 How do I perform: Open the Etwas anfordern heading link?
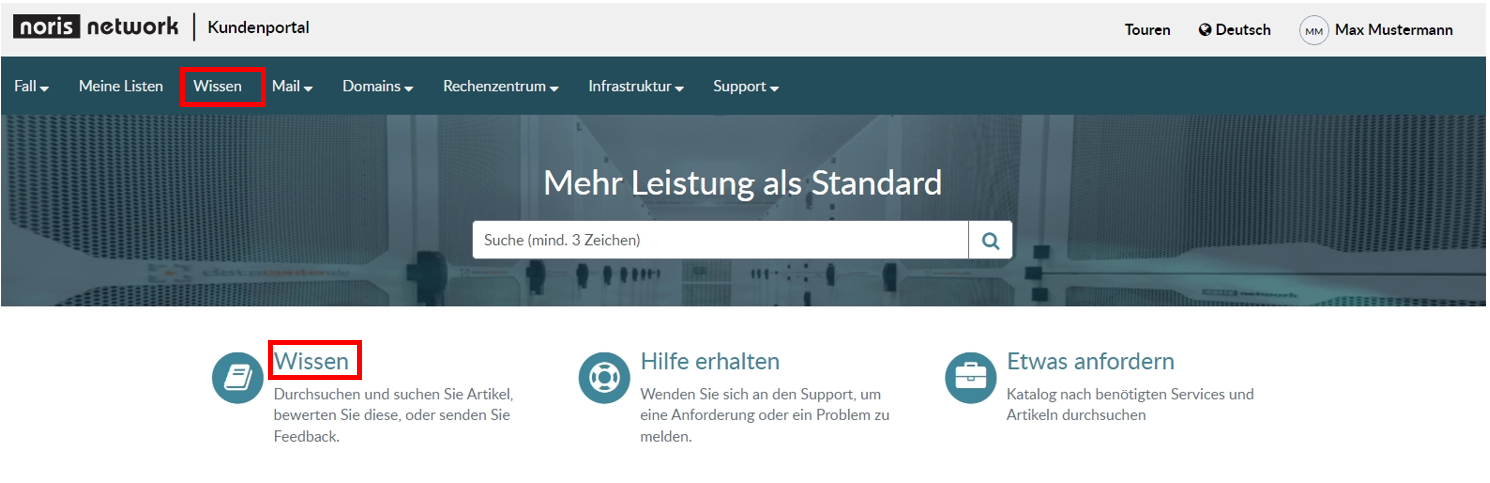tap(1090, 361)
